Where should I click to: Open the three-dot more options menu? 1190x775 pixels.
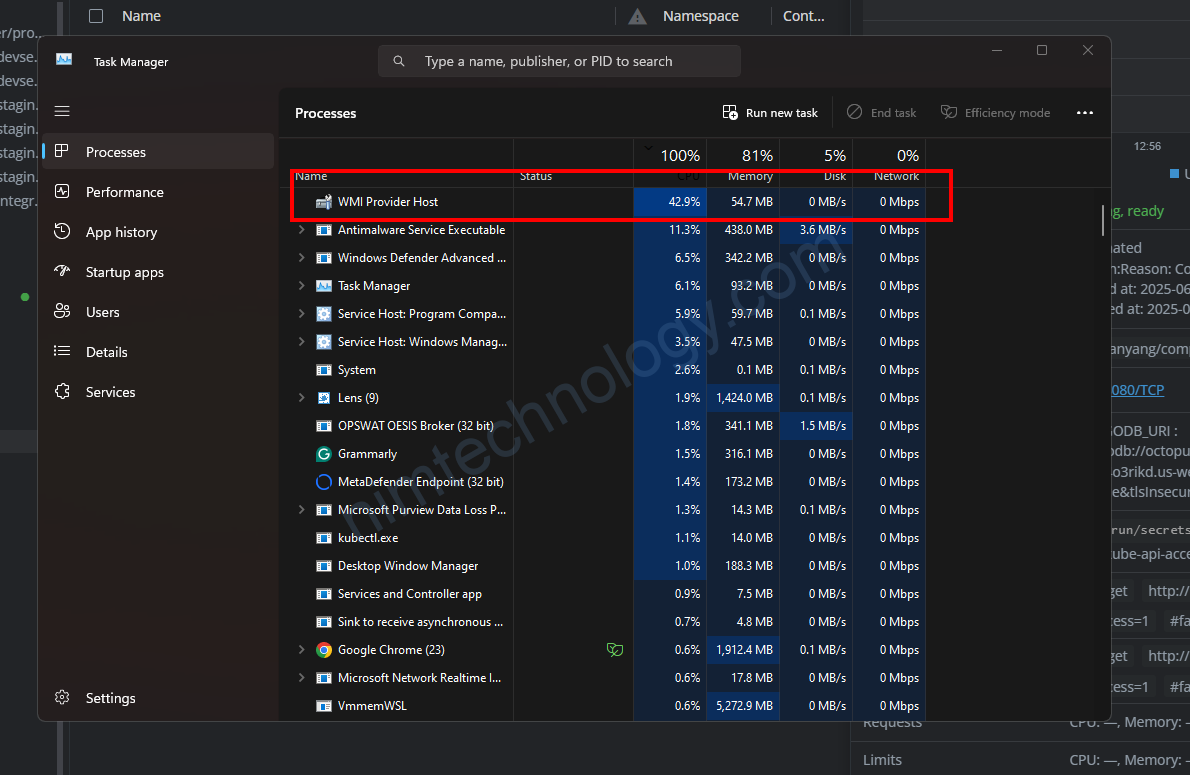[1085, 113]
